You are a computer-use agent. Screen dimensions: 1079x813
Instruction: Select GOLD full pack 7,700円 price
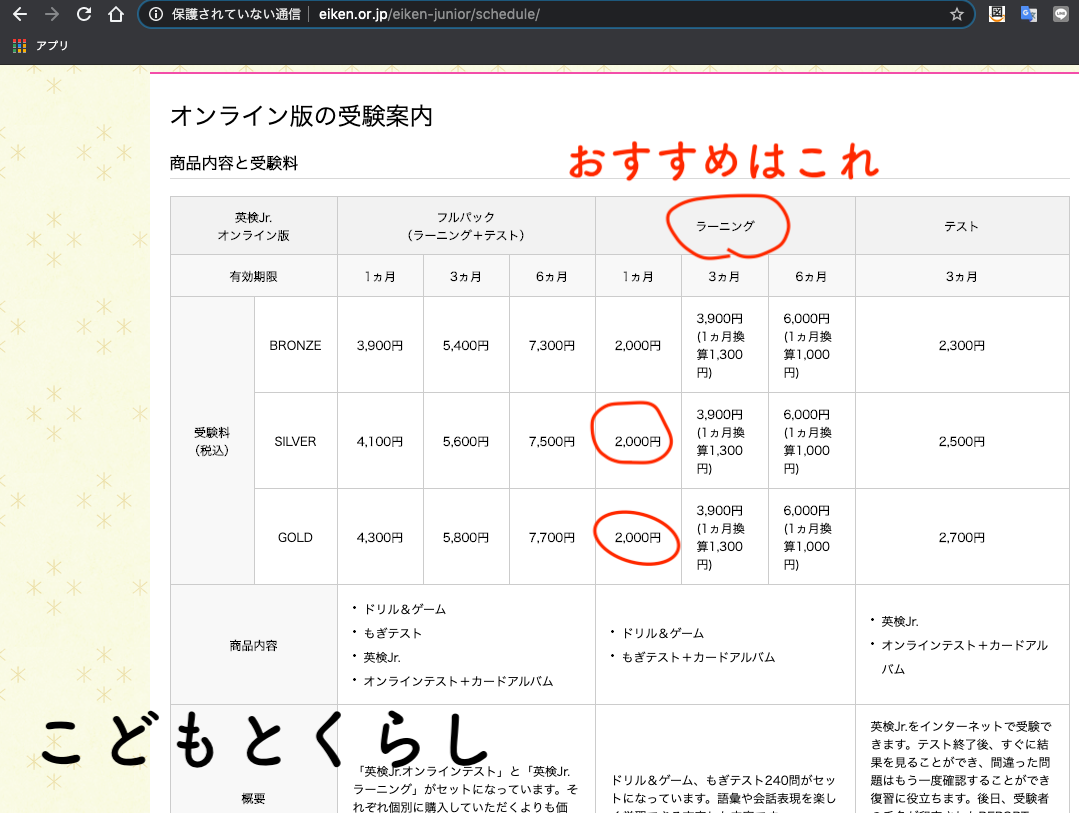[x=552, y=538]
